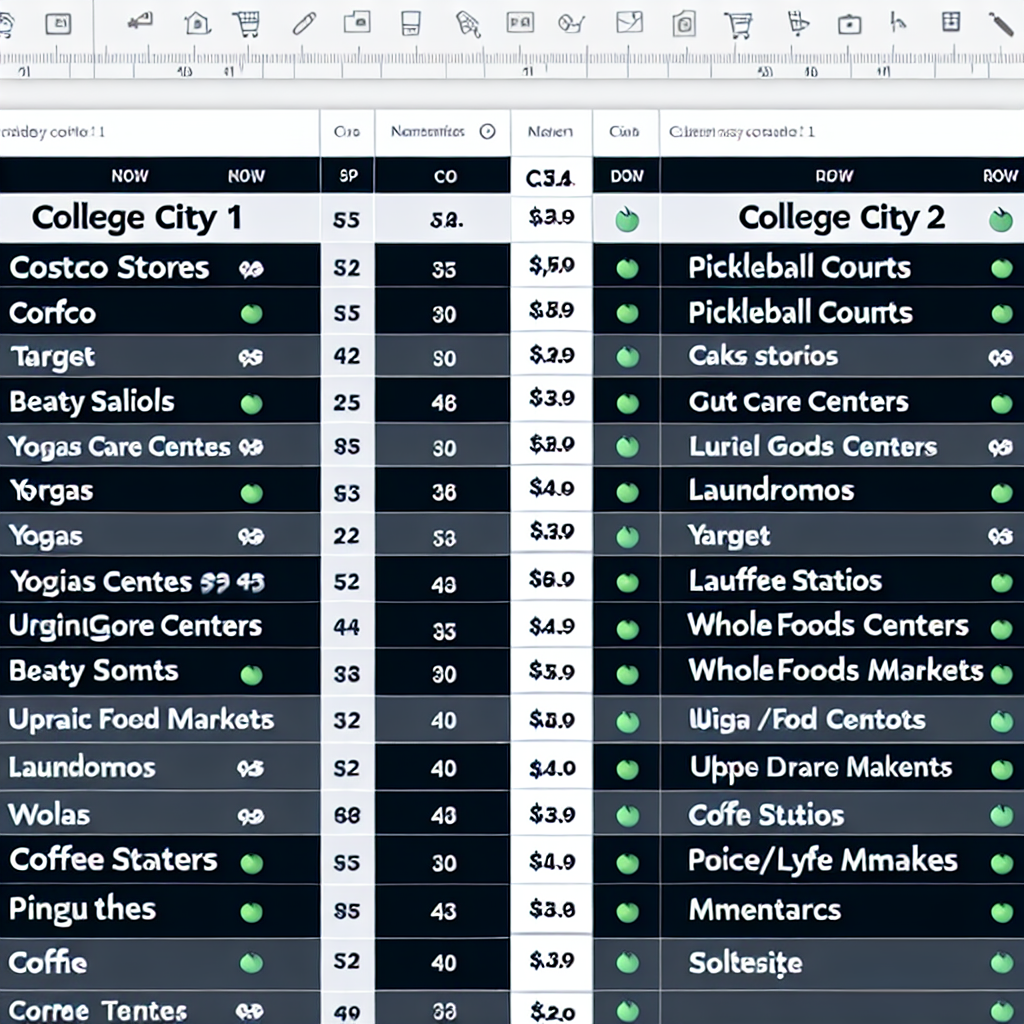Click the horizontal ruler below the toolbar
The height and width of the screenshot is (1024, 1024).
(512, 64)
